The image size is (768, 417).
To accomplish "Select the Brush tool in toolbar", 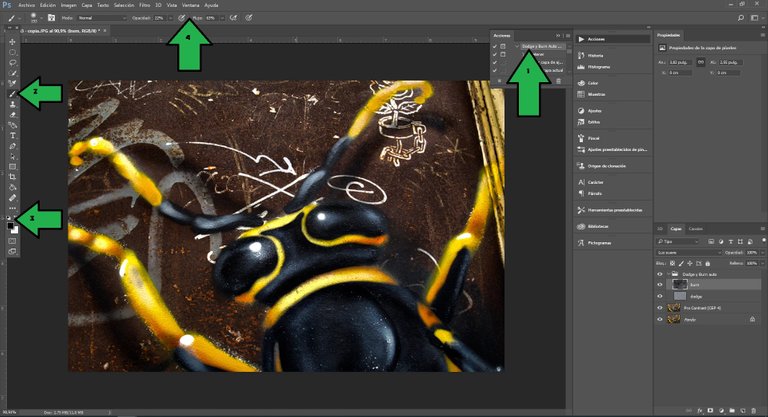I will click(x=12, y=94).
